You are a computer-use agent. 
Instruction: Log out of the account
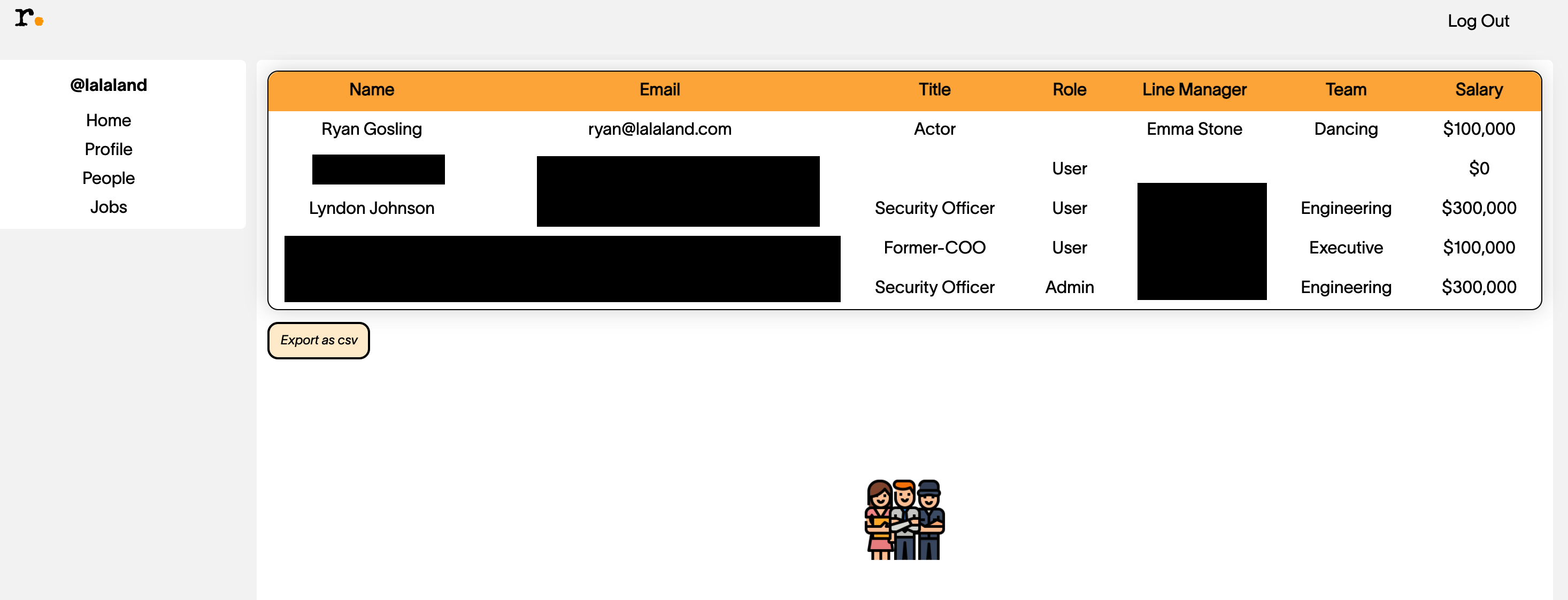coord(1477,21)
